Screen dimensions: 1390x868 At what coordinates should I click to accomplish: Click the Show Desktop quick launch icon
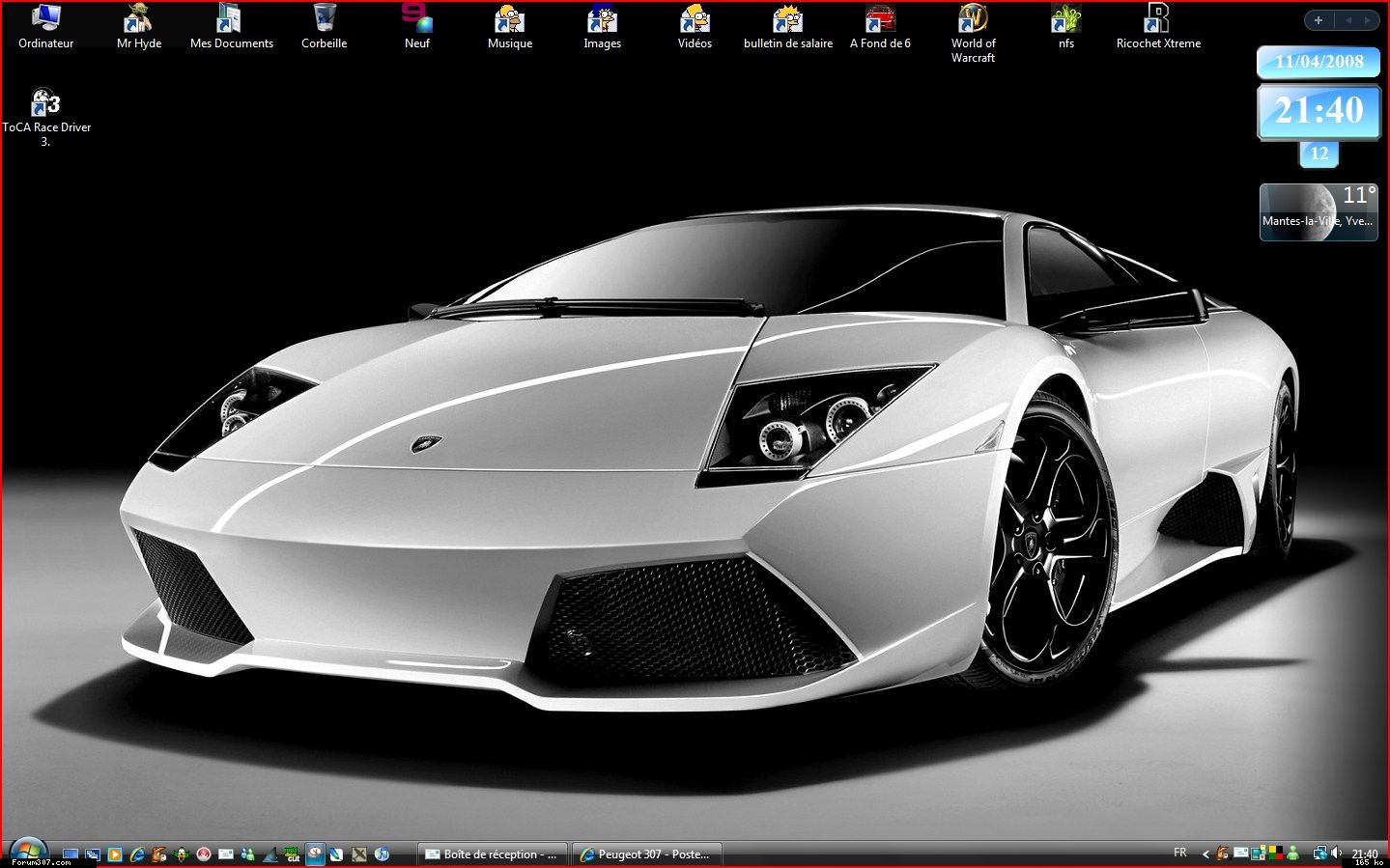pos(71,854)
